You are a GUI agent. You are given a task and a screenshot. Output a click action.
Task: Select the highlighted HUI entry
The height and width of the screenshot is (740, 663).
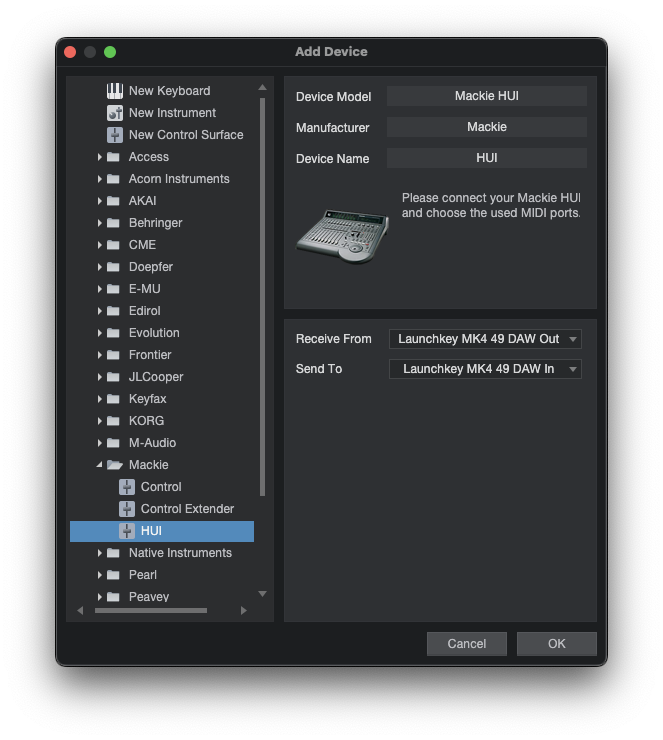[x=162, y=531]
